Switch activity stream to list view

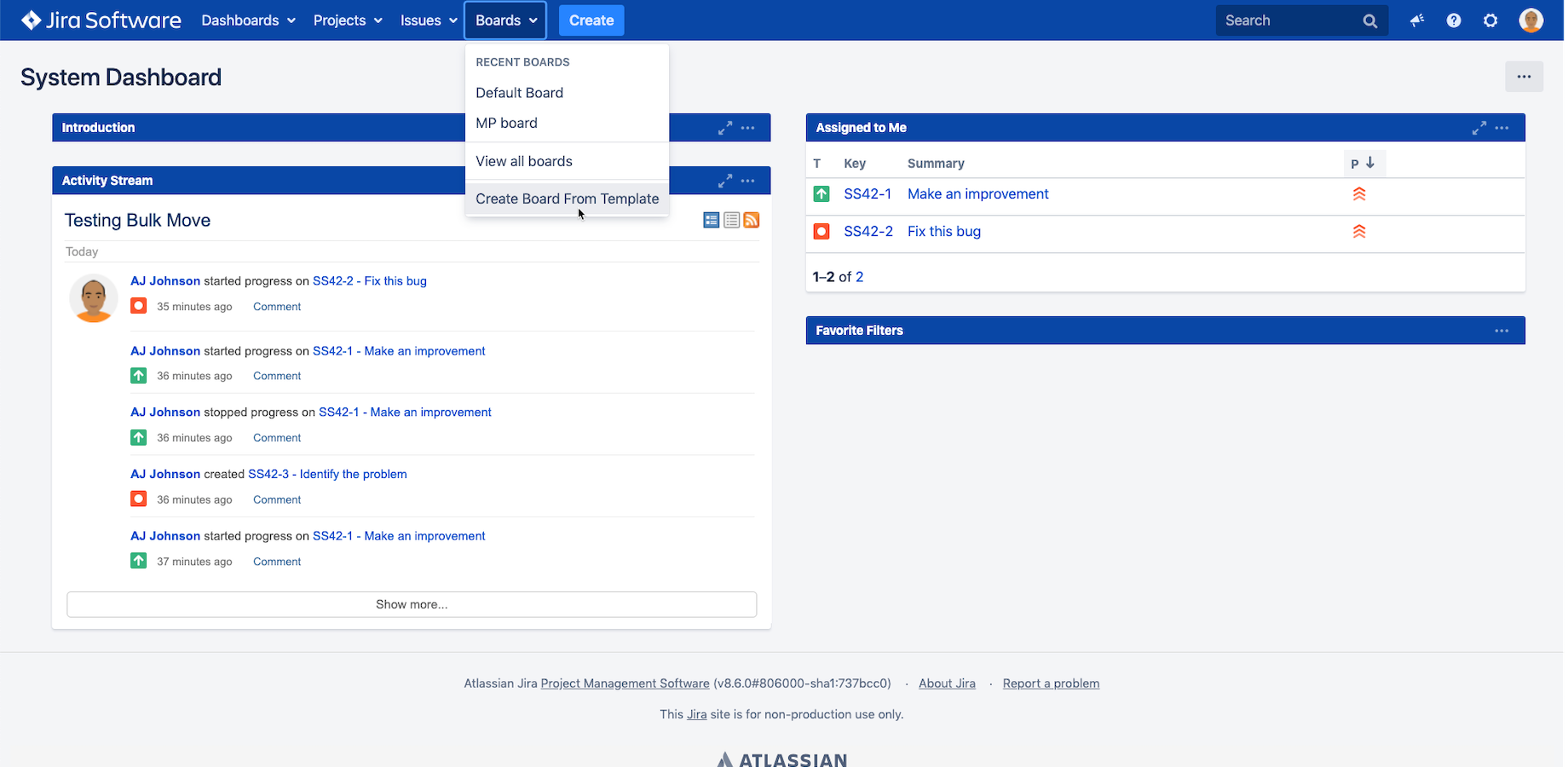[x=731, y=220]
